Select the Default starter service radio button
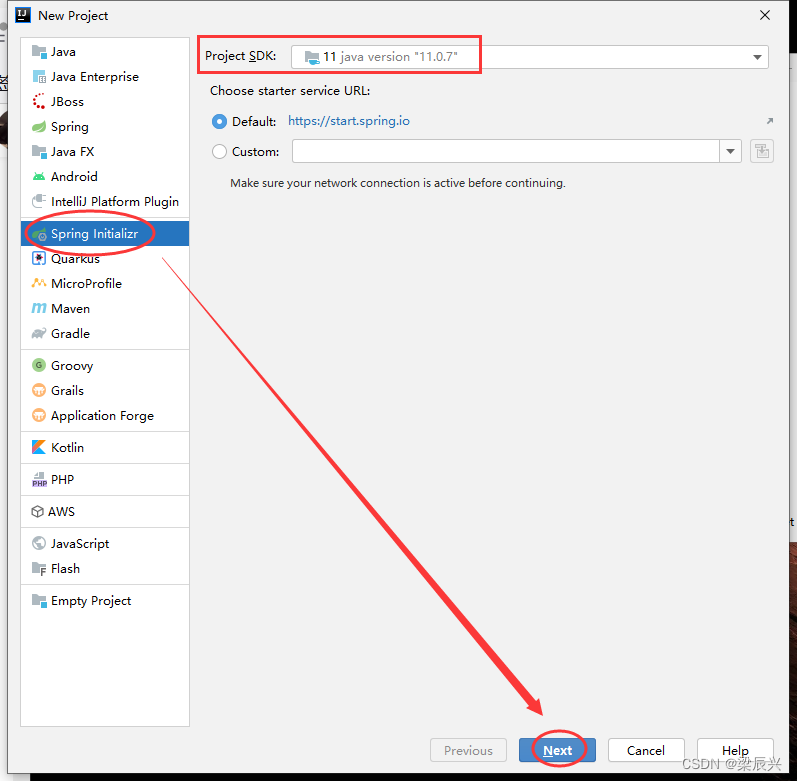 click(x=219, y=121)
